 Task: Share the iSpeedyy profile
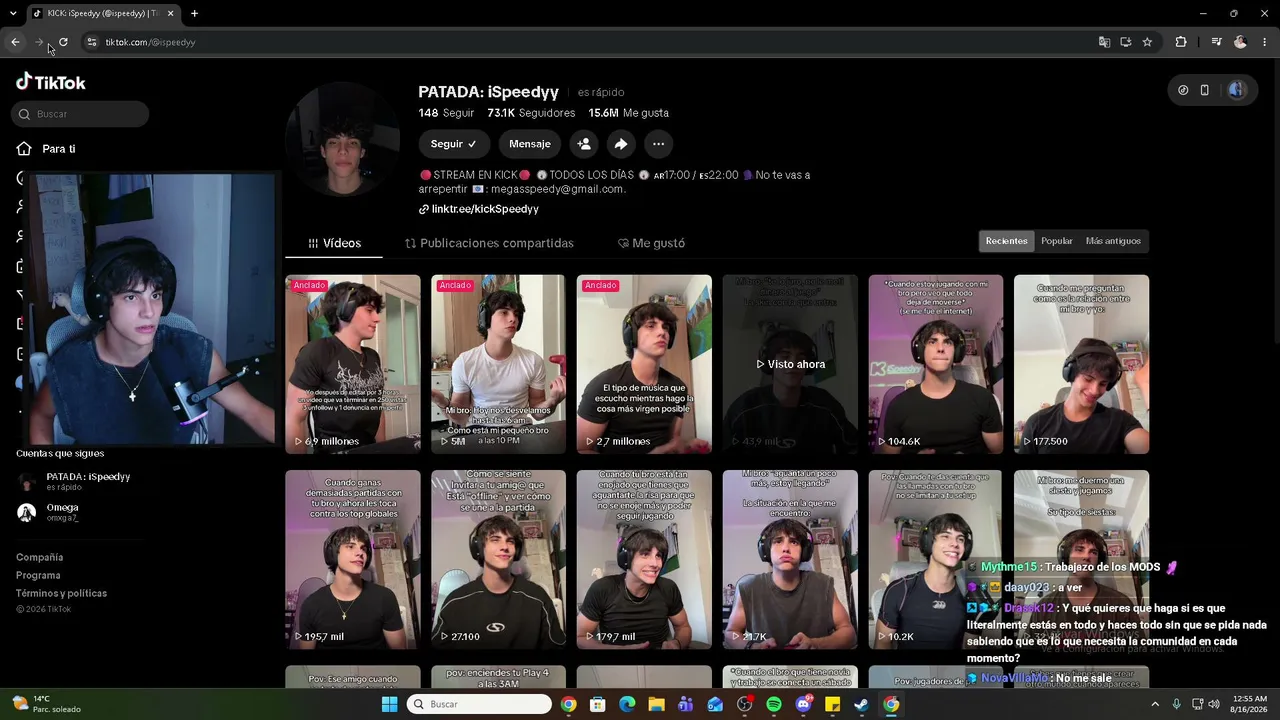[x=621, y=144]
